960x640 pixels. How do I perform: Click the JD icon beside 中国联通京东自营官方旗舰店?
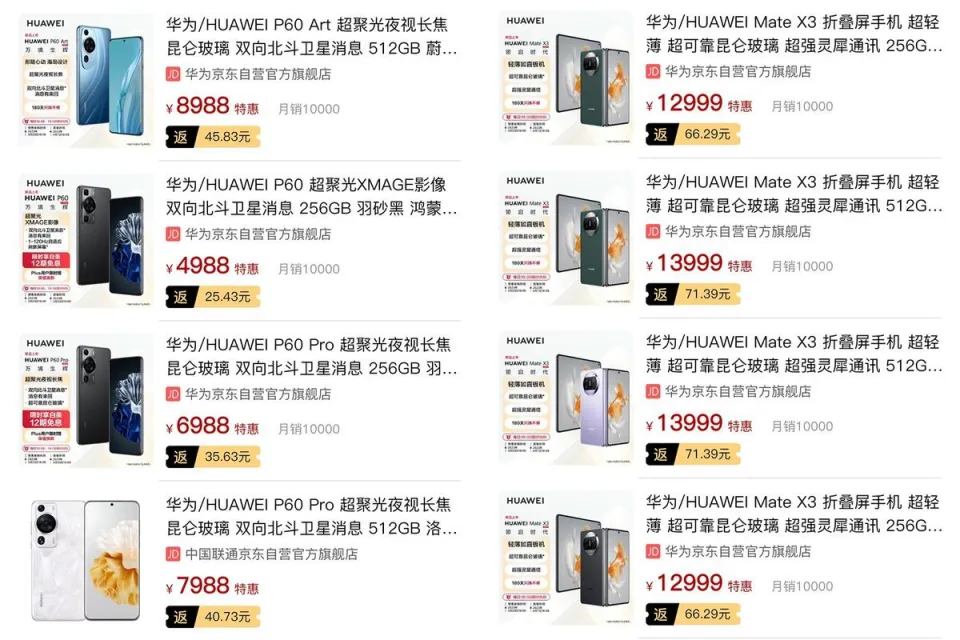click(173, 554)
